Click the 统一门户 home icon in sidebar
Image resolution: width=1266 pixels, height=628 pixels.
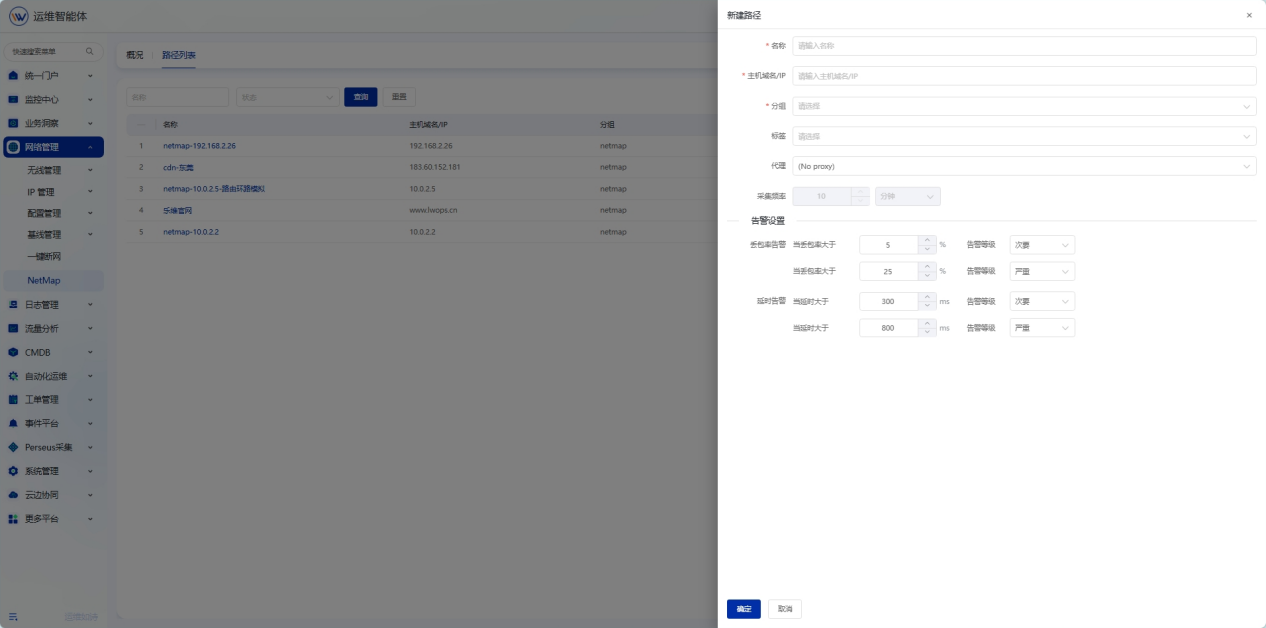tap(13, 75)
